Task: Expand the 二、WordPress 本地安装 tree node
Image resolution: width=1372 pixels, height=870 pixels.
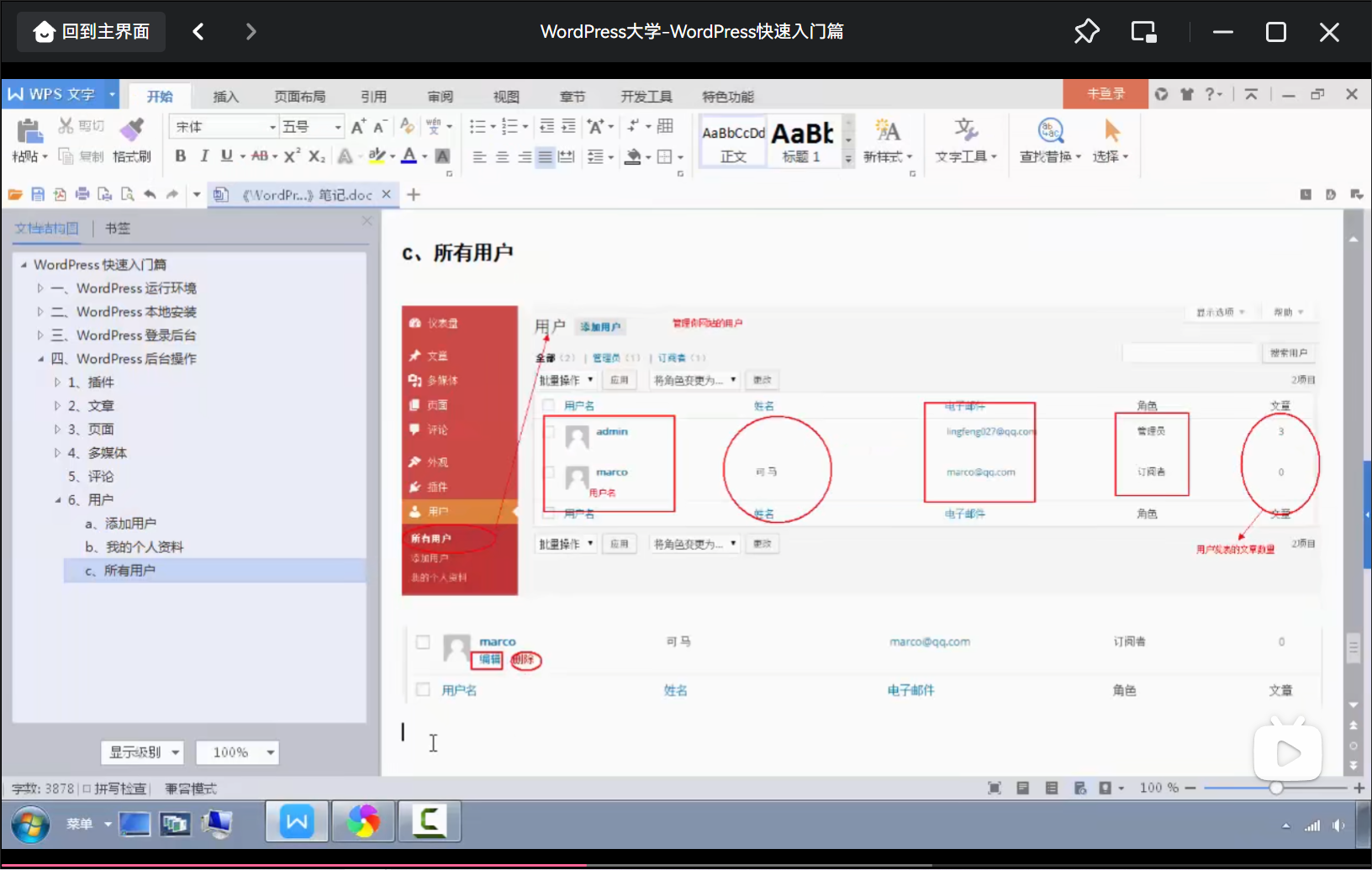Action: pos(40,312)
